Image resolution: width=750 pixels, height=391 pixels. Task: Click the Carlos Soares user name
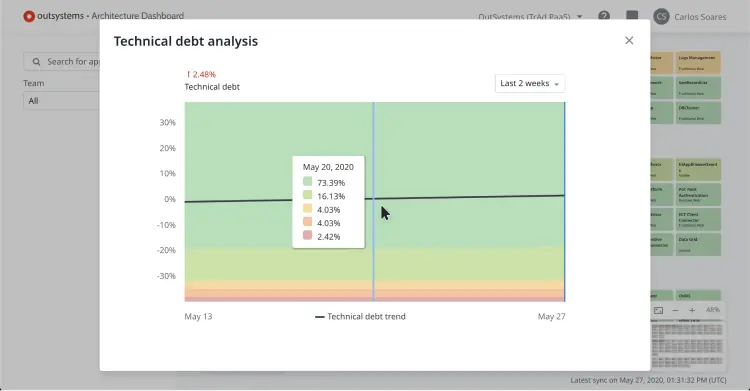pos(700,17)
